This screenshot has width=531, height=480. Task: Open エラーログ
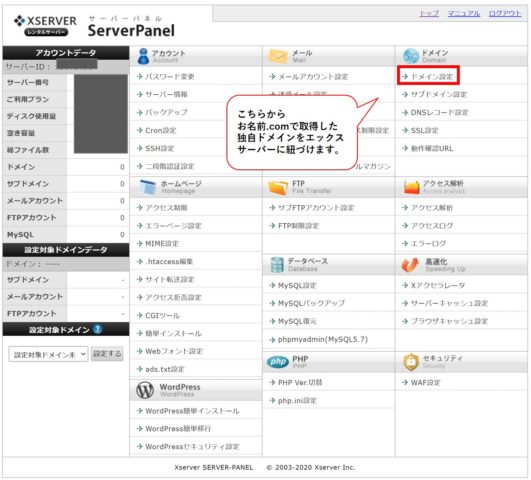point(428,244)
